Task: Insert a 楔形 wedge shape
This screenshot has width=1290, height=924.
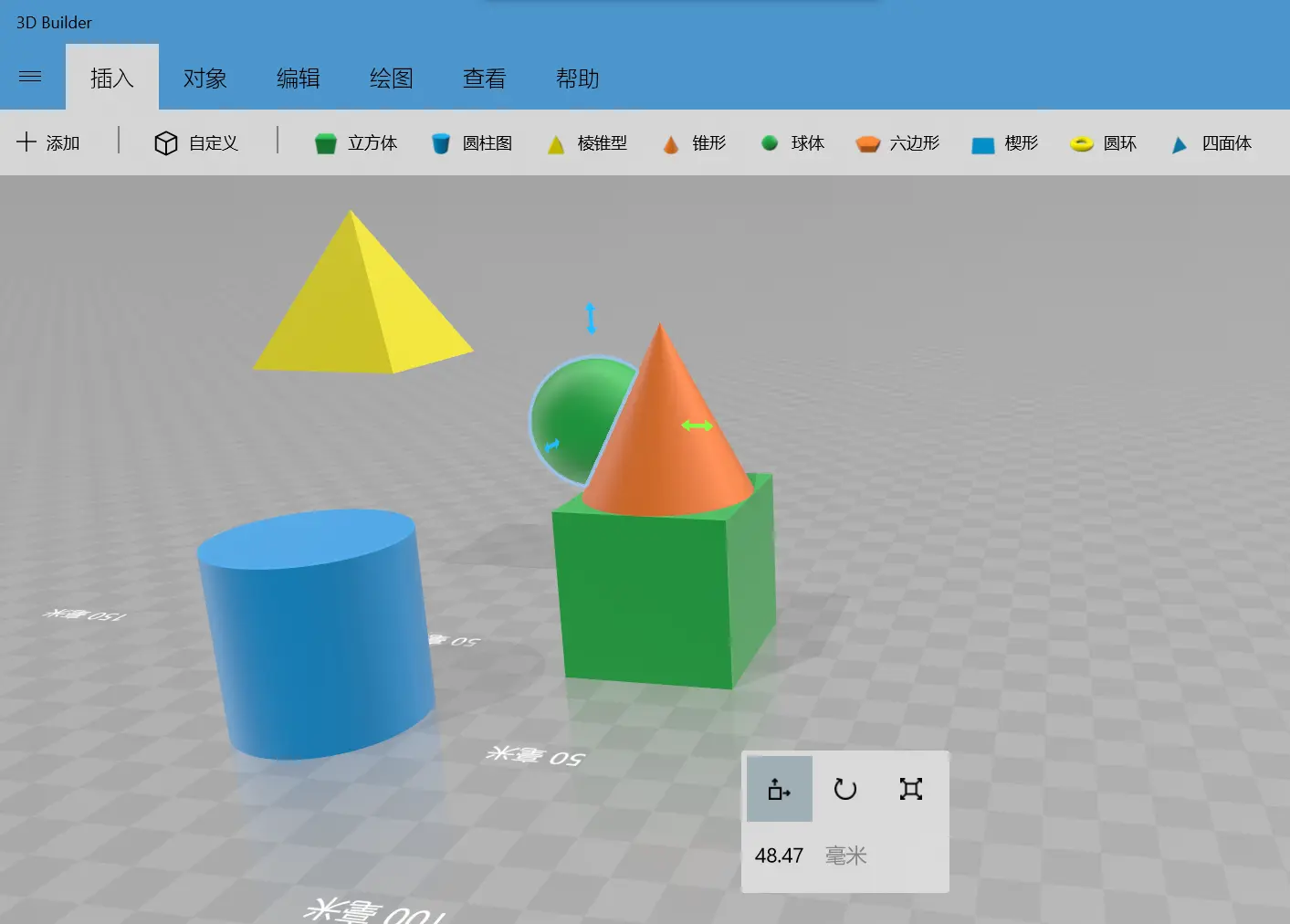Action: tap(1005, 142)
